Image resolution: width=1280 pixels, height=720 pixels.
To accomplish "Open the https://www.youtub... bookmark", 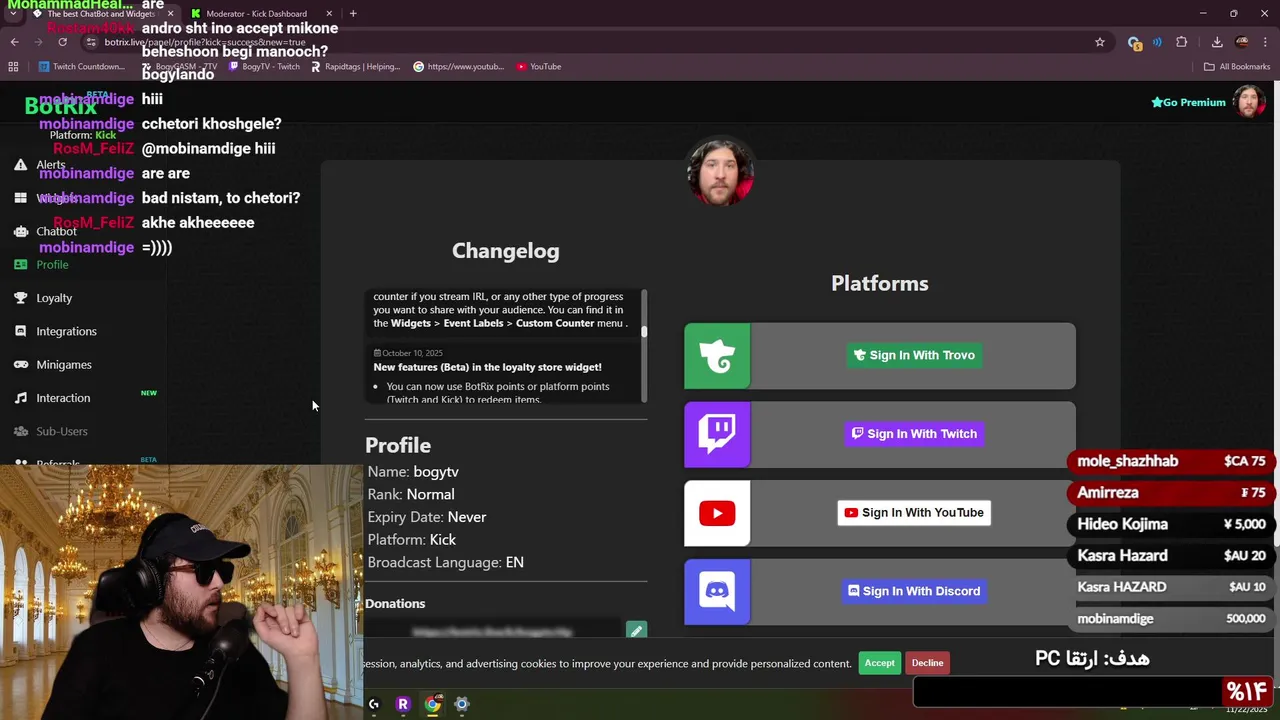I will 459,67.
